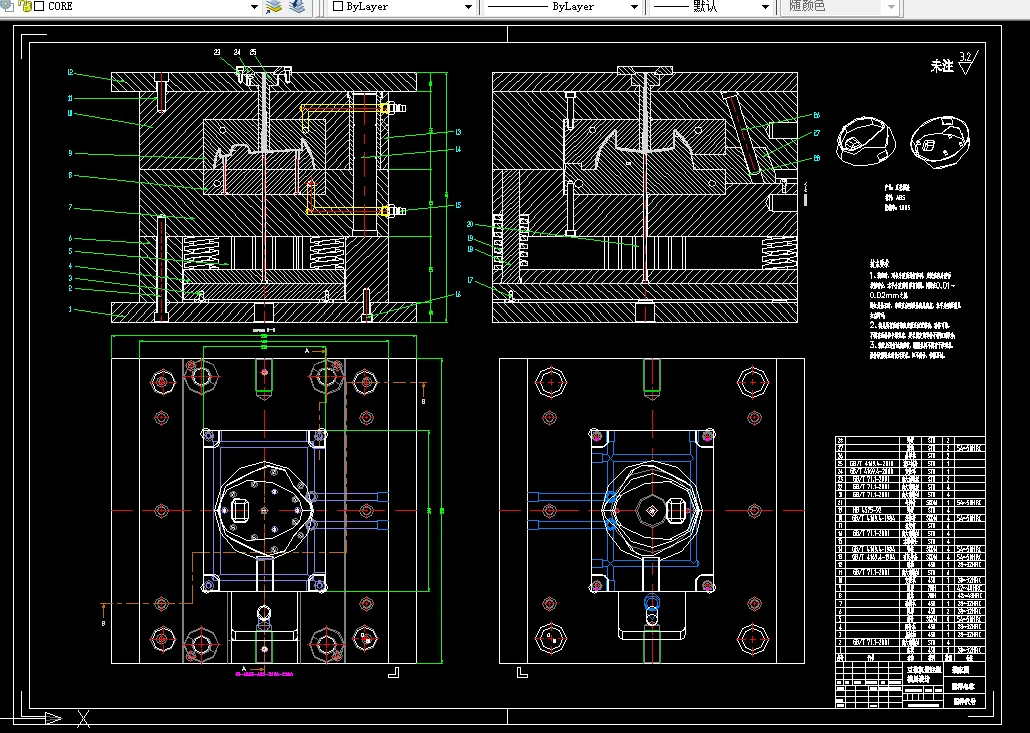1030x733 pixels.
Task: Click the top-left hexagonal bolt in the bottom-right plan view
Action: [552, 381]
